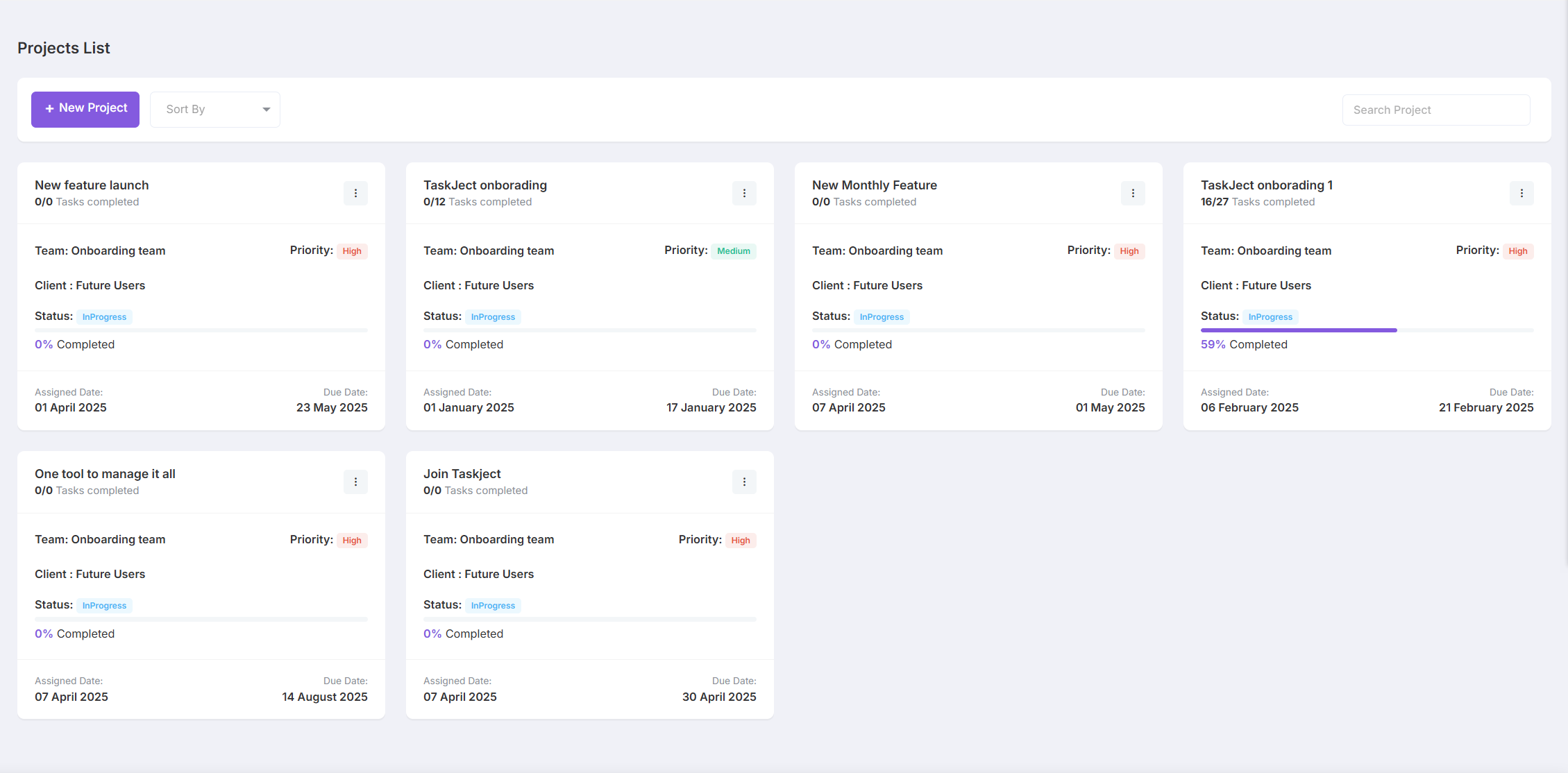The width and height of the screenshot is (1568, 773).
Task: Expand the Sort By dropdown
Action: point(214,109)
